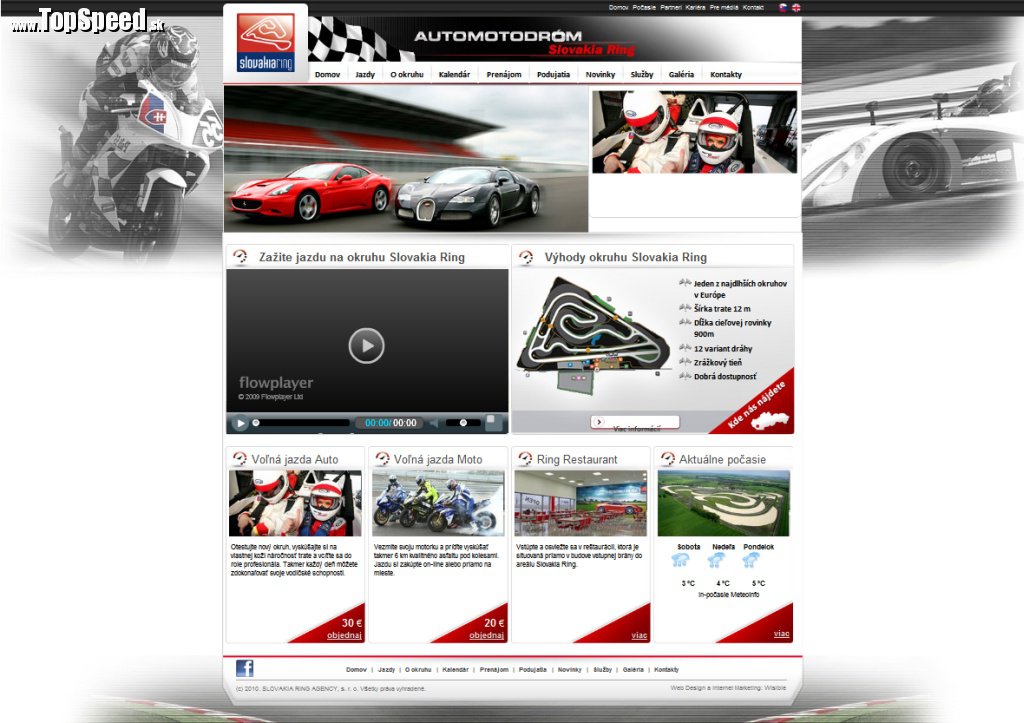
Task: Open Kontakt in the top utility bar
Action: [x=753, y=8]
